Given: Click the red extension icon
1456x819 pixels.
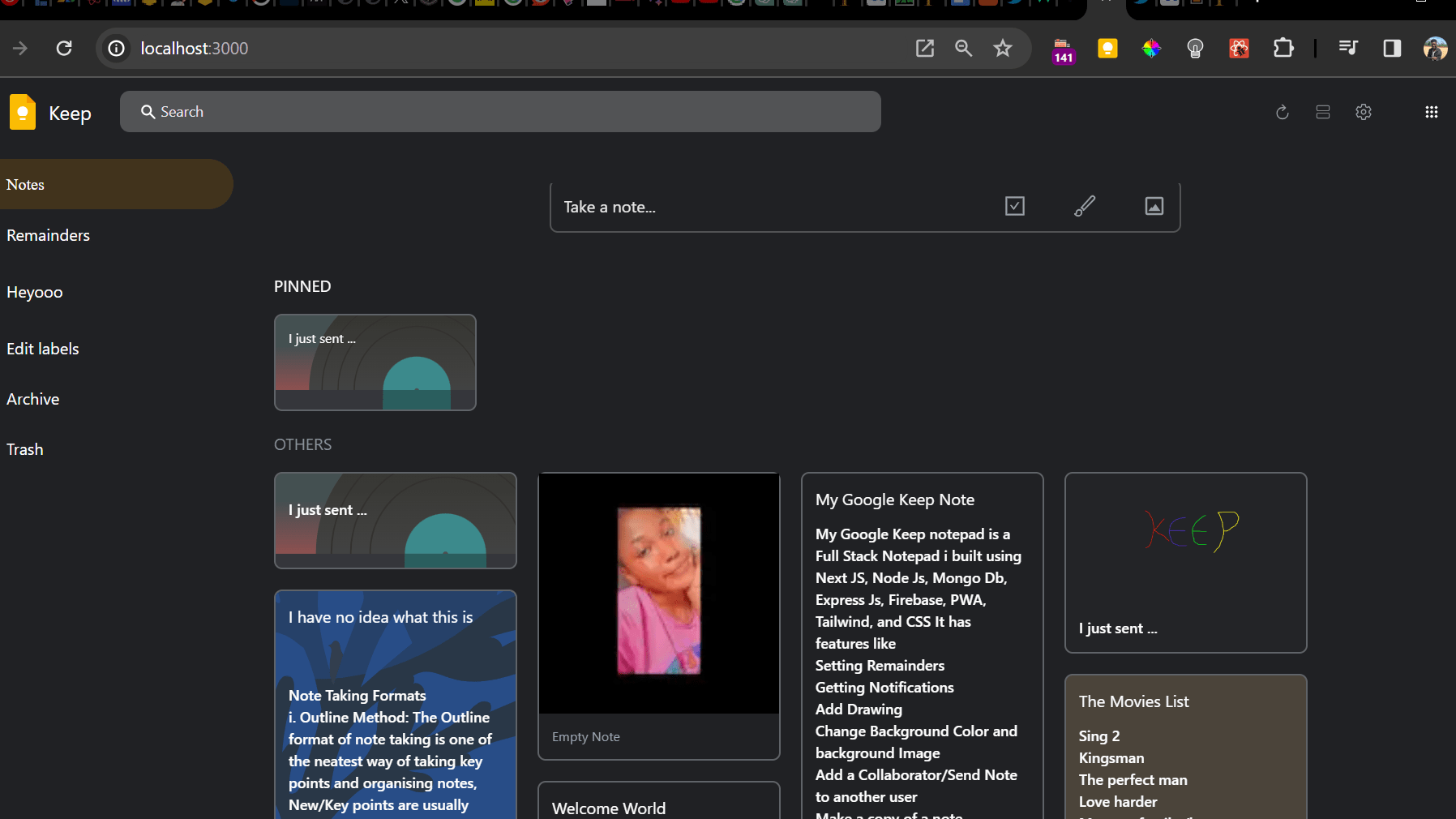Looking at the screenshot, I should [1239, 48].
